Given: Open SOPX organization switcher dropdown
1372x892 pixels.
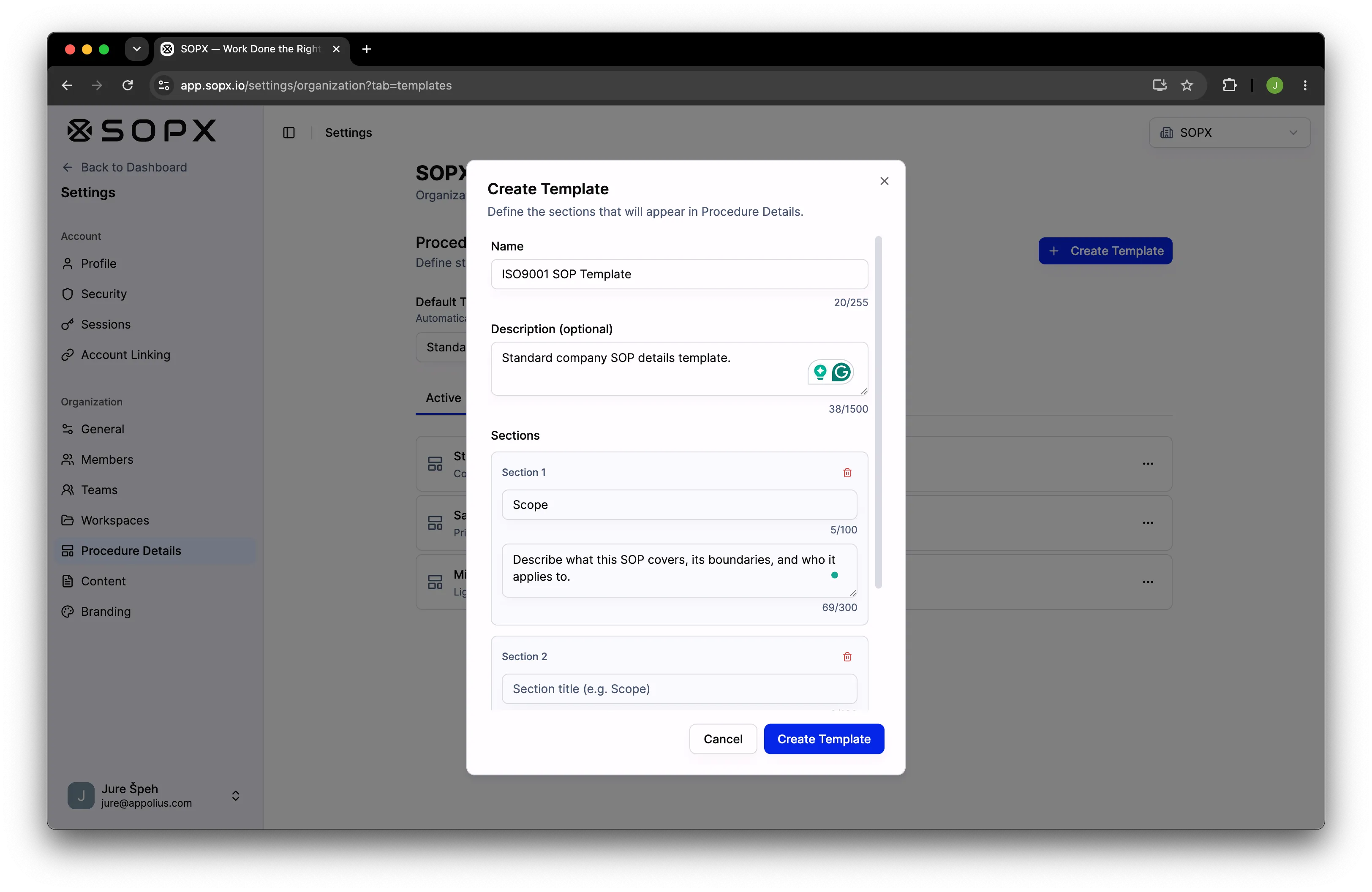Looking at the screenshot, I should point(1230,133).
